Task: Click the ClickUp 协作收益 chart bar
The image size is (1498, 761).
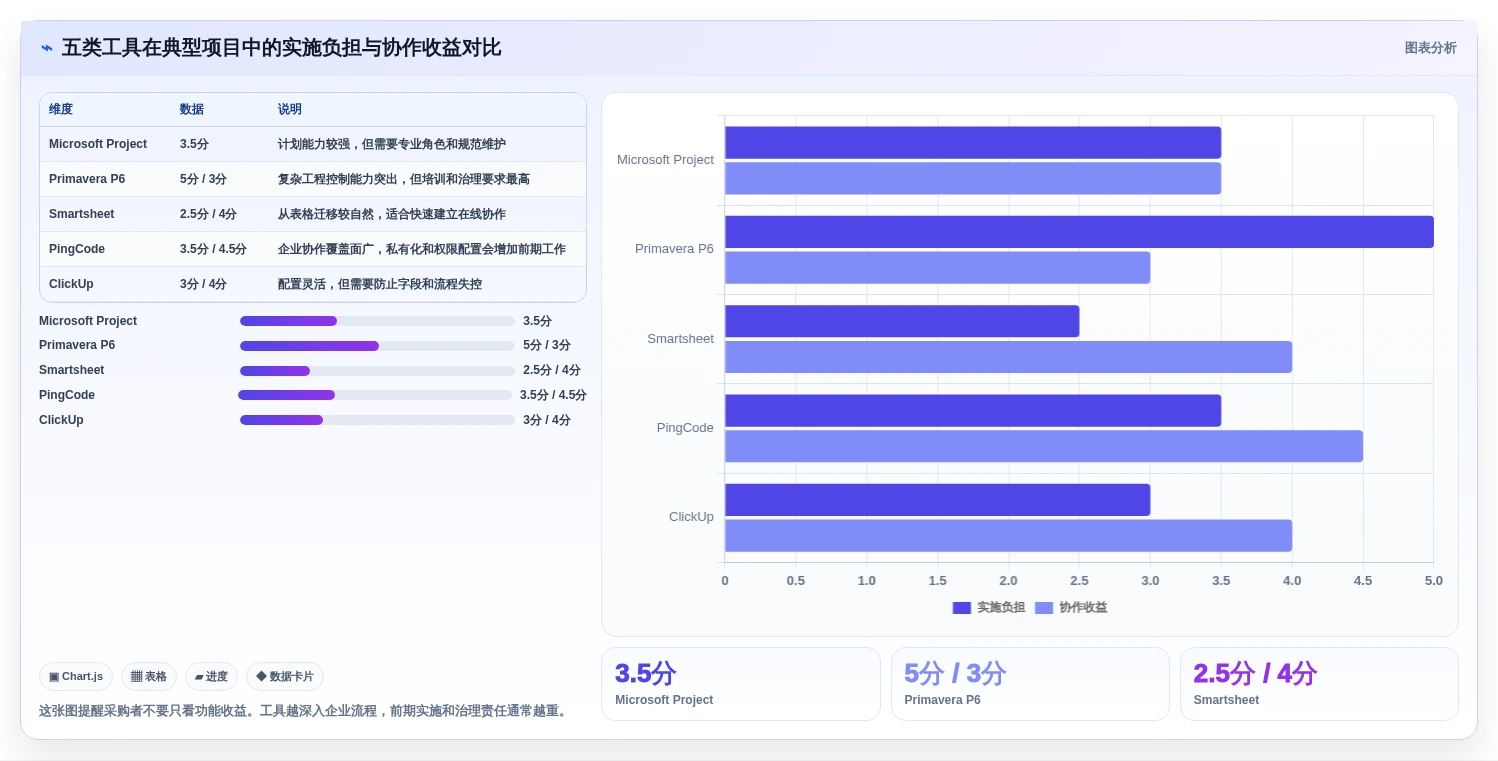Action: (x=1008, y=535)
